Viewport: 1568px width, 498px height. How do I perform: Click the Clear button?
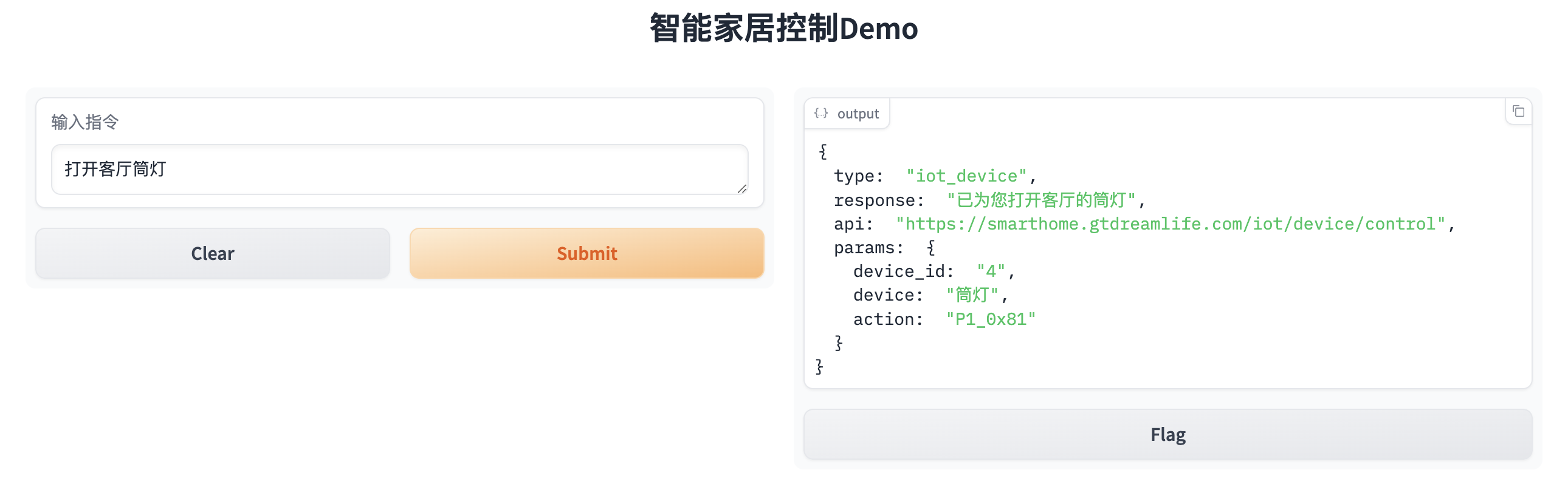point(213,253)
